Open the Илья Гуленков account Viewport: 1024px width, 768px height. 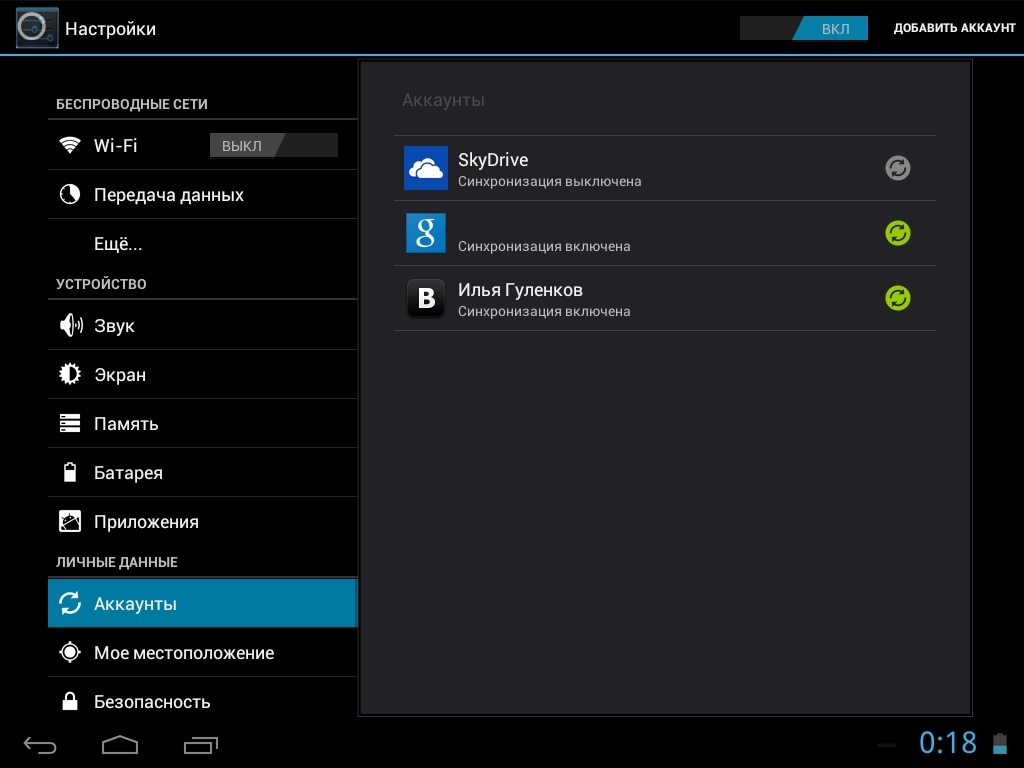(x=665, y=298)
